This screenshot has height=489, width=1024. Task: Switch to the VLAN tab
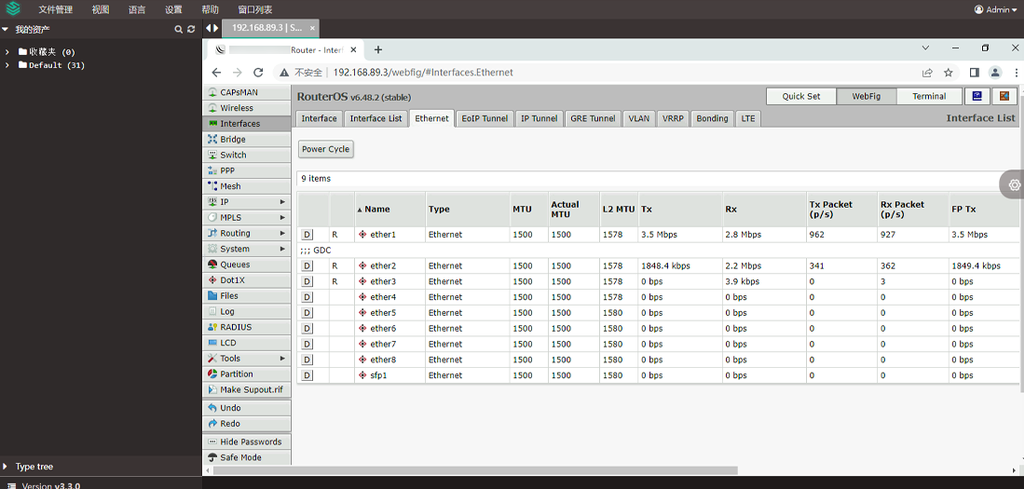639,118
